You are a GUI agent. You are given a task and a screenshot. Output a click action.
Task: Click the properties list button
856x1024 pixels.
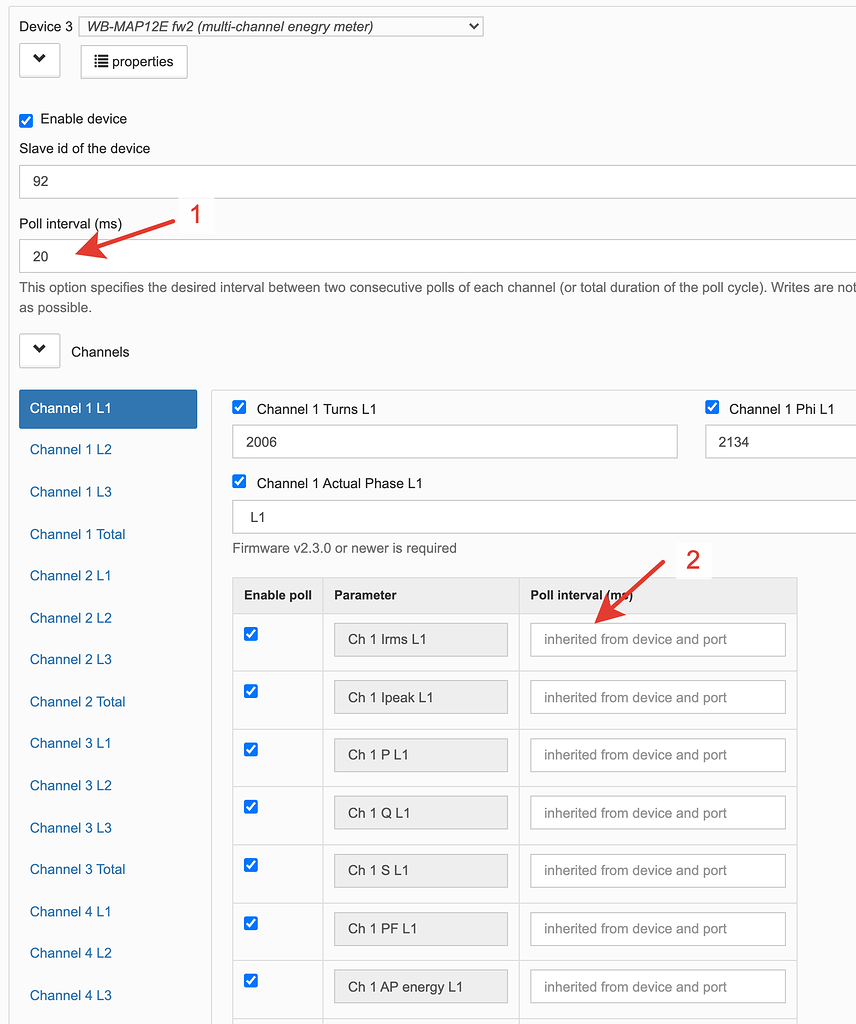(133, 62)
